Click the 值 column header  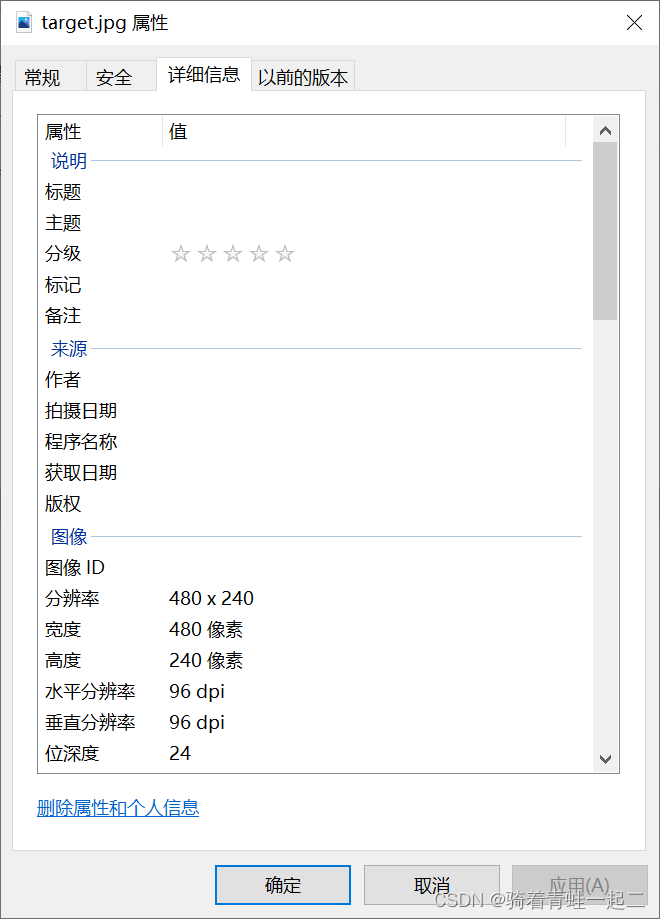(x=364, y=131)
